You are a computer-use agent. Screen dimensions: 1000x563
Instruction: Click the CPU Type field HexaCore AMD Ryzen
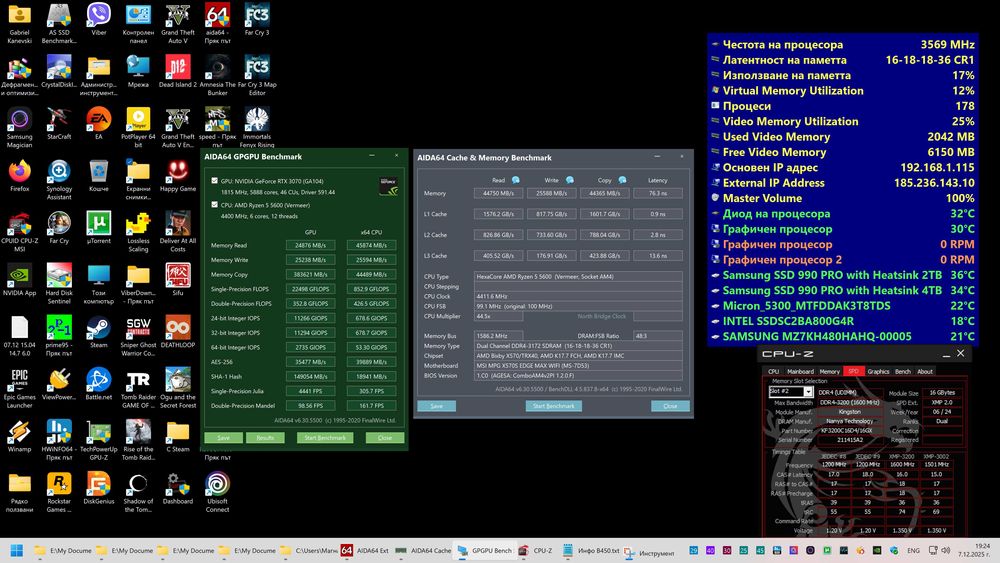(578, 276)
